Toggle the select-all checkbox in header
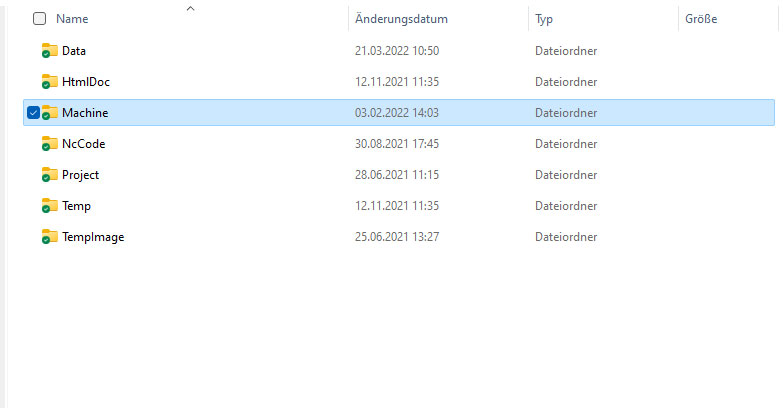This screenshot has height=408, width=783. [40, 19]
